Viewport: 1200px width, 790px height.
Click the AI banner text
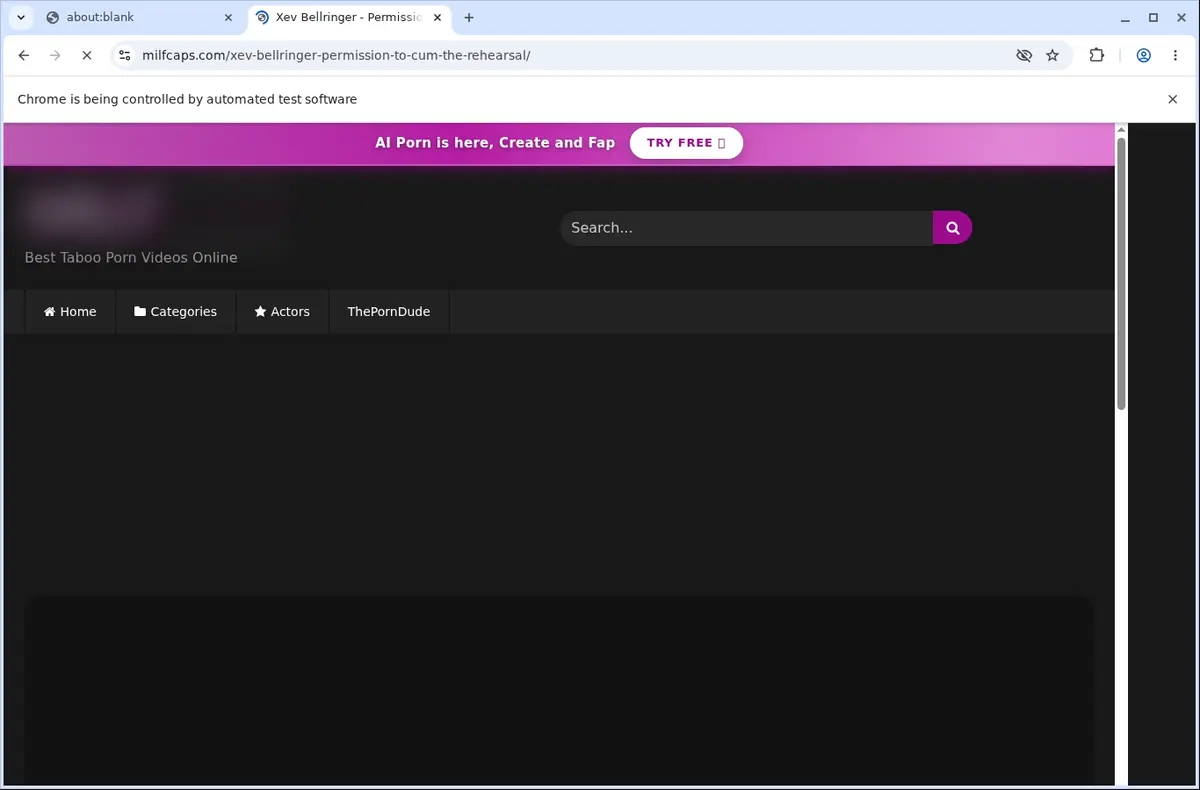click(x=495, y=143)
